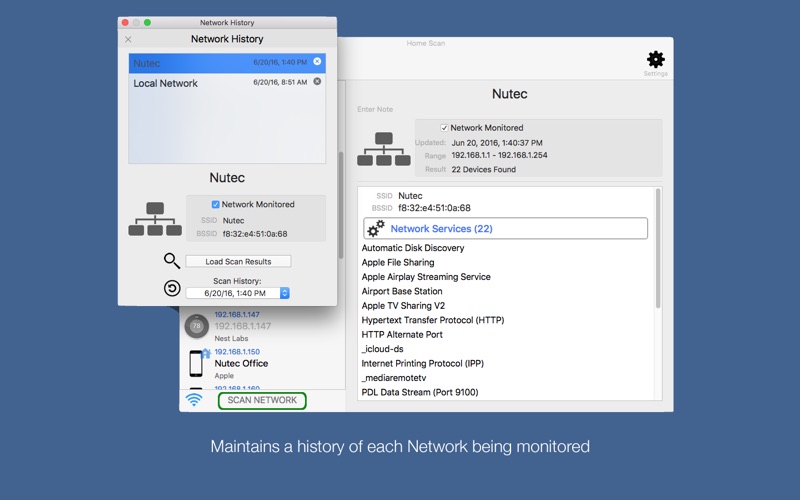Select the Airport Base Station service
The height and width of the screenshot is (500, 800).
point(402,291)
